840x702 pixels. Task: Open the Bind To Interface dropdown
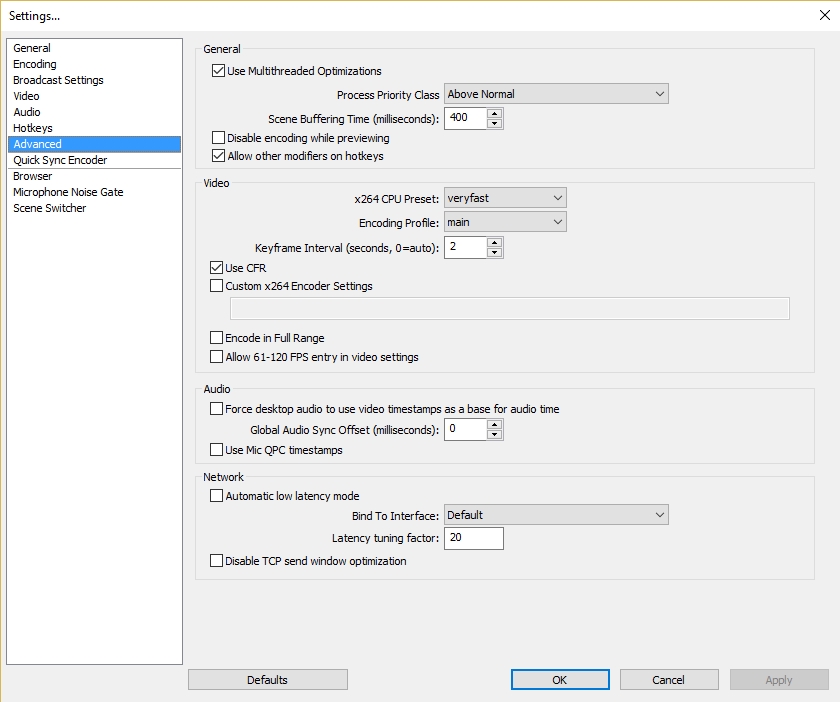pos(555,514)
